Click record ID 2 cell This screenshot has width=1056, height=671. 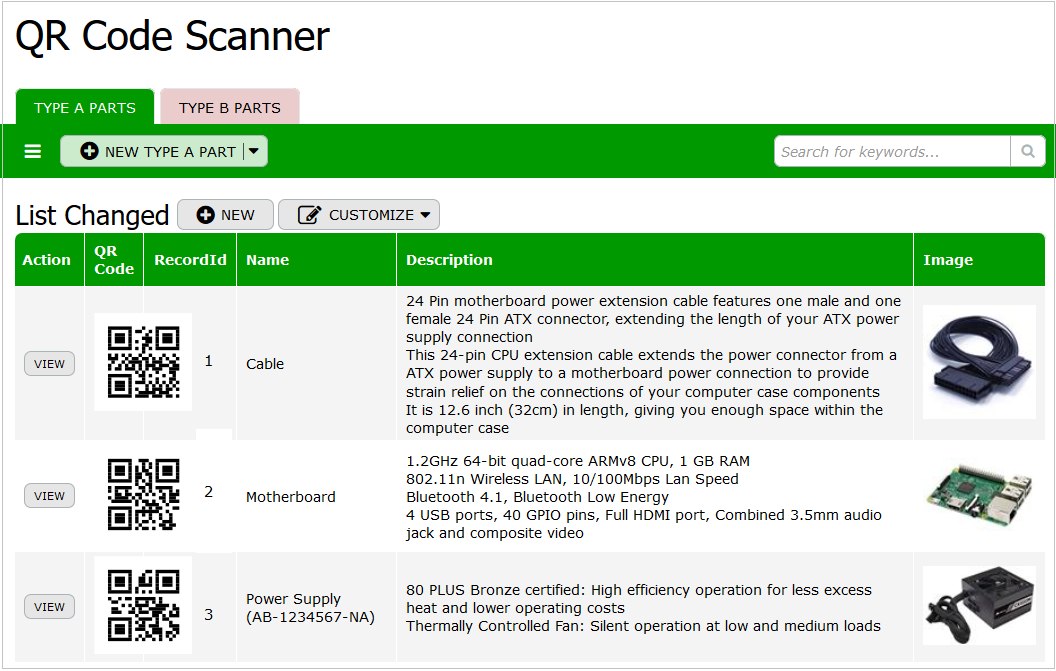pos(209,492)
